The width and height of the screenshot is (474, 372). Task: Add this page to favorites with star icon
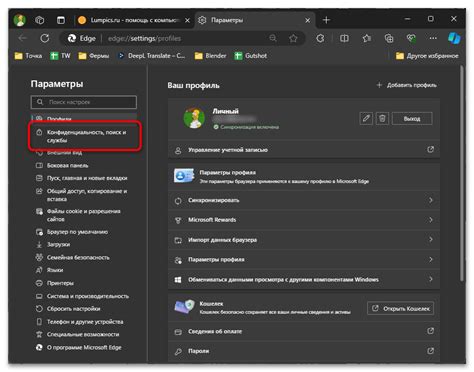click(x=293, y=39)
